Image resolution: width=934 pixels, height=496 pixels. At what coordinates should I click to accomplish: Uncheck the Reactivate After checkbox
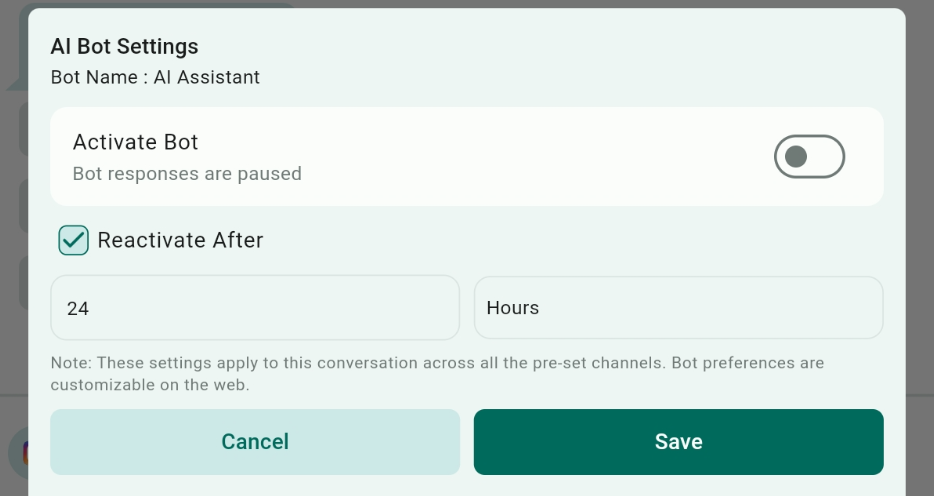[73, 240]
